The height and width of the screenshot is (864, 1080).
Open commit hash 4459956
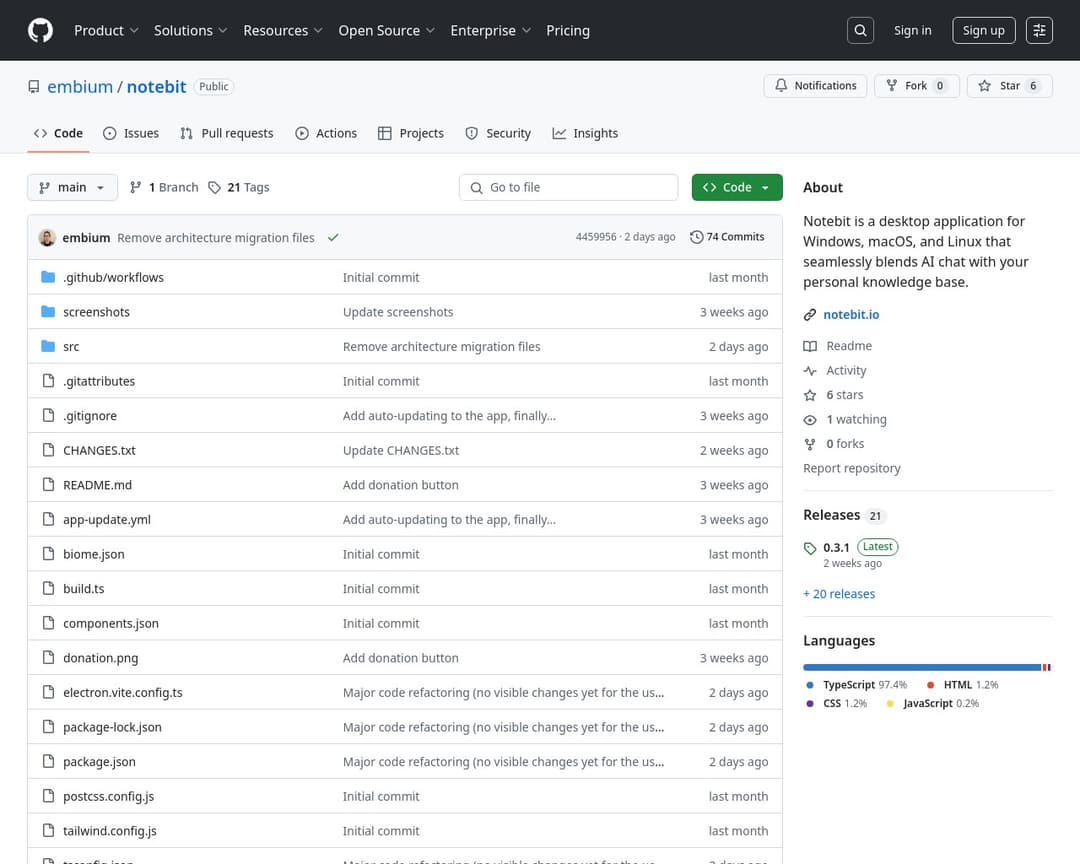[596, 237]
